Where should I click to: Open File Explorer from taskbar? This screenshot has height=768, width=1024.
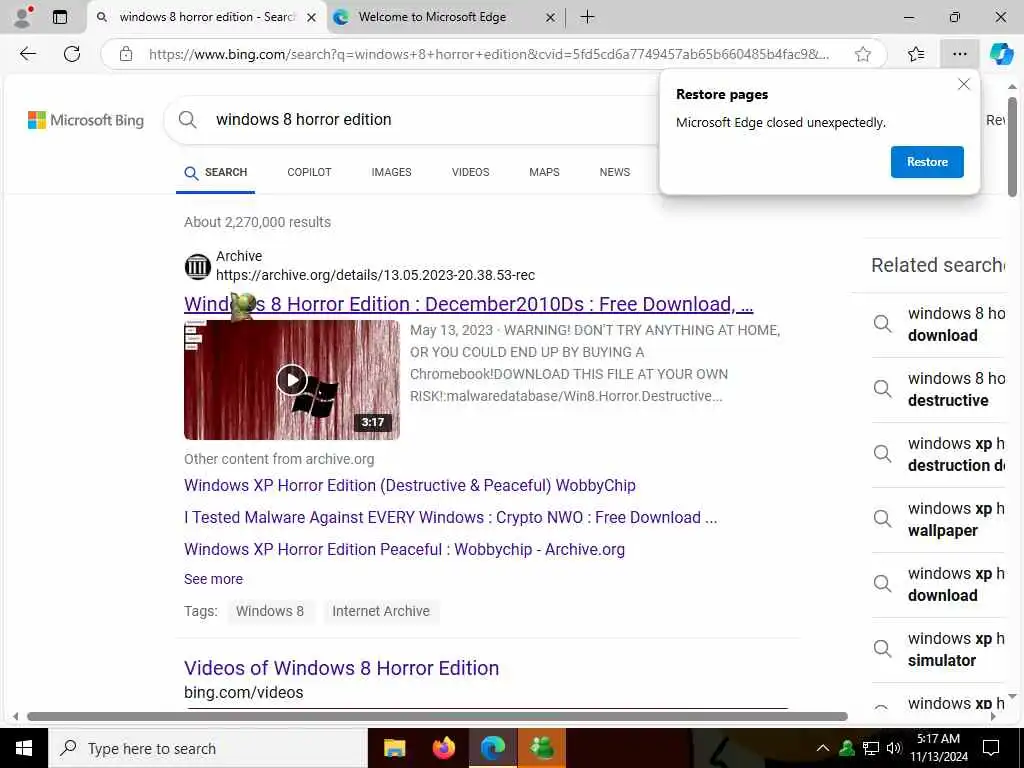pyautogui.click(x=394, y=748)
